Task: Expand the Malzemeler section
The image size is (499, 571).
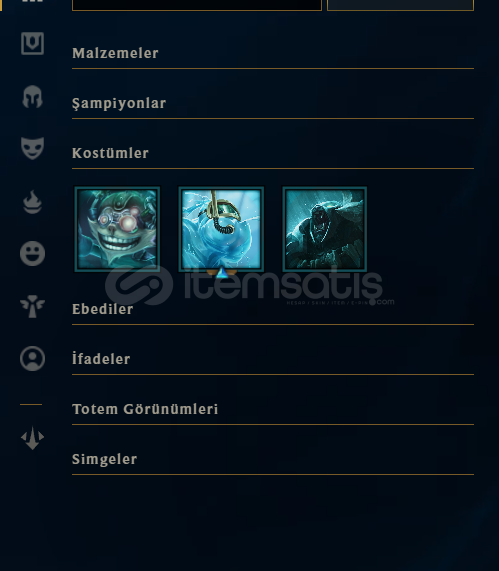Action: 273,54
